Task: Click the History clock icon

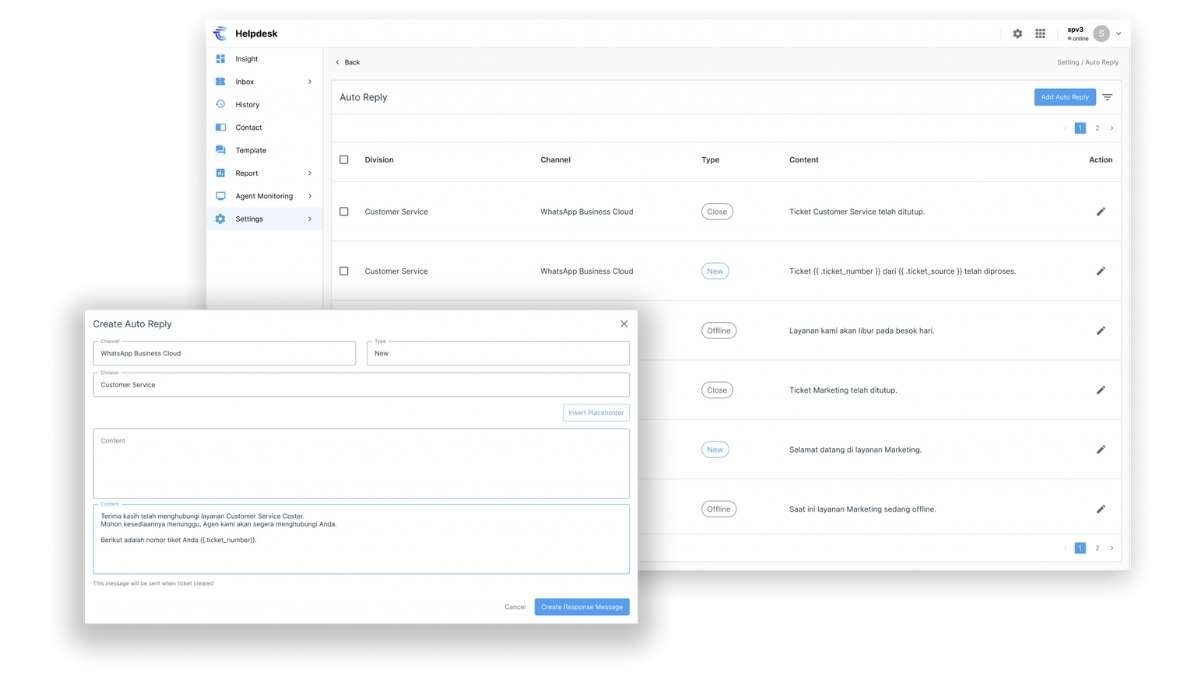Action: 220,104
